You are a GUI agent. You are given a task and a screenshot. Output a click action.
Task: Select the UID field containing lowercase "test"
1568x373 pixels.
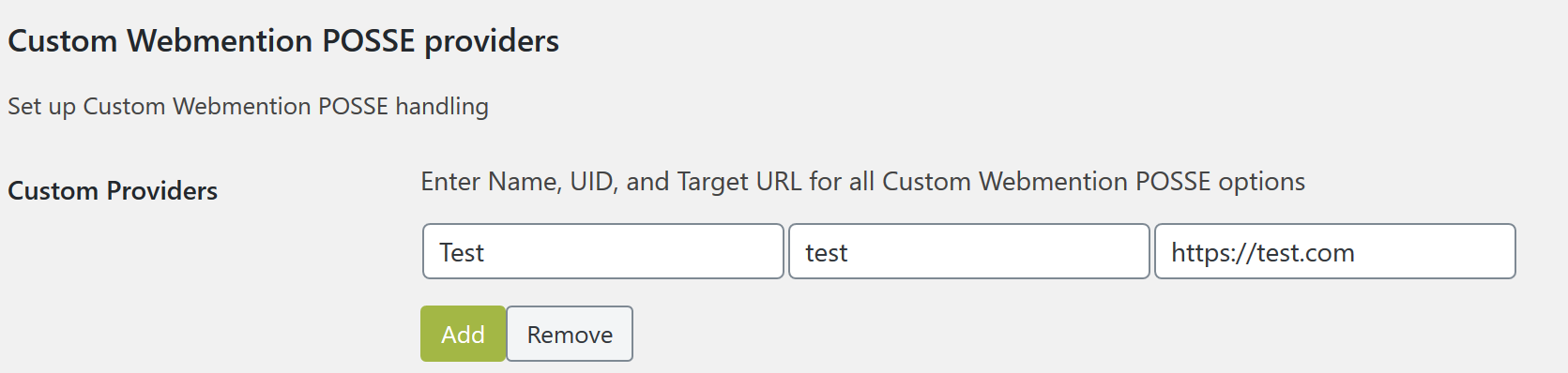(x=969, y=251)
